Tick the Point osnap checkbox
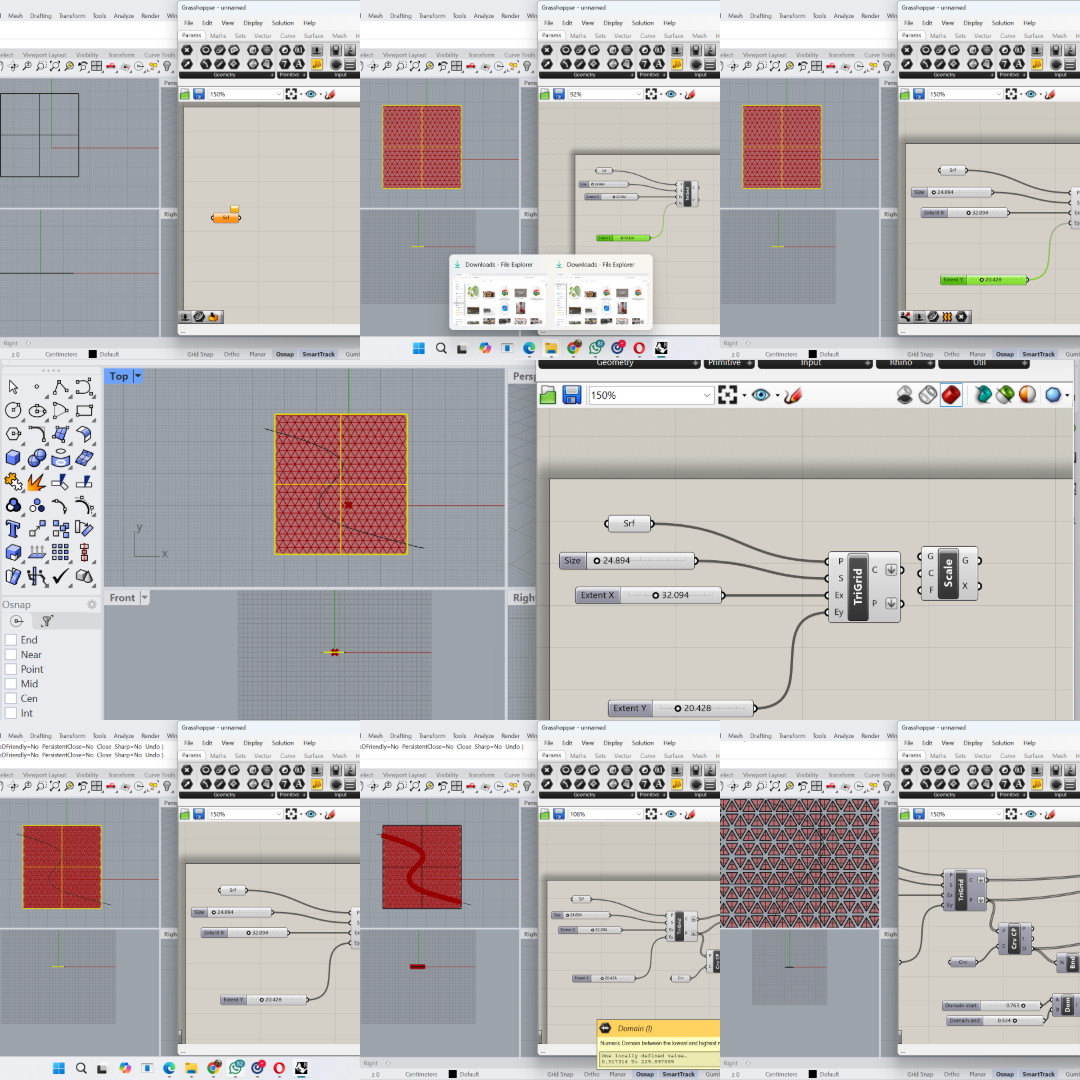 [11, 669]
